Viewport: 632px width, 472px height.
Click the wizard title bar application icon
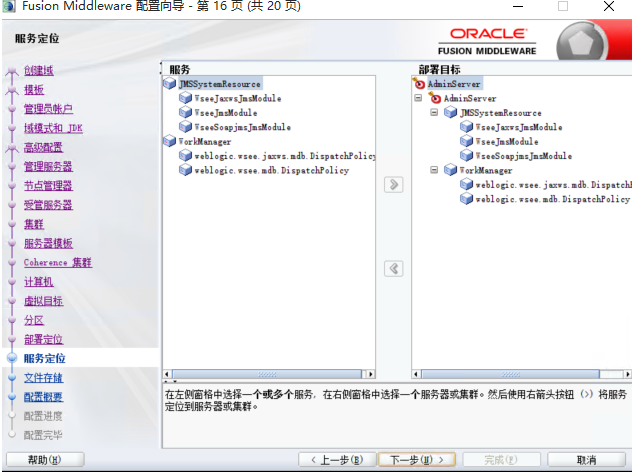(8, 6)
